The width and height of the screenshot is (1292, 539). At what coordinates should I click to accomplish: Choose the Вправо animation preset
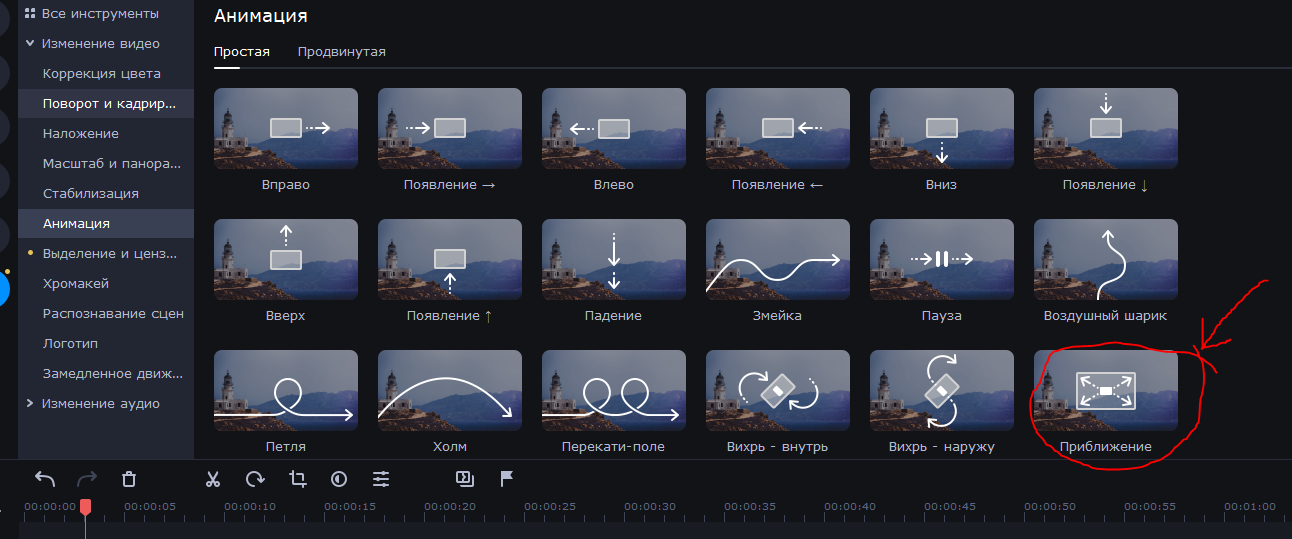(286, 129)
